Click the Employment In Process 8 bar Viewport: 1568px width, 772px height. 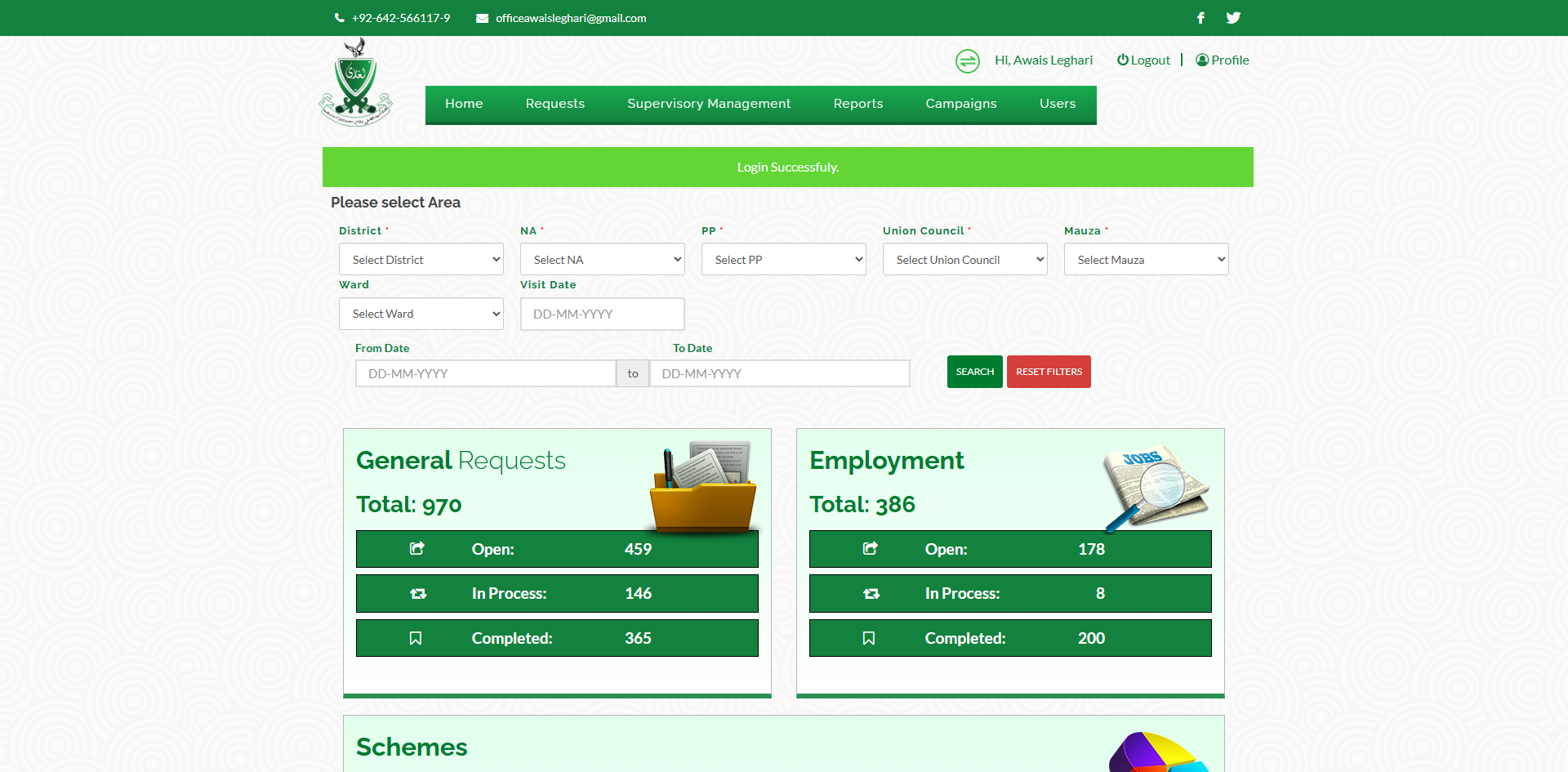click(1010, 594)
